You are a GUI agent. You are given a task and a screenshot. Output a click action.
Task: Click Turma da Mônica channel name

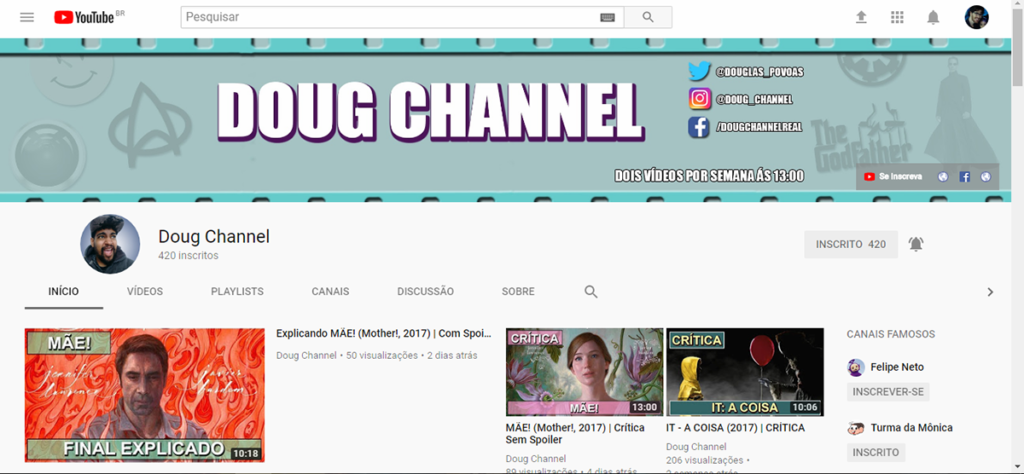point(912,428)
